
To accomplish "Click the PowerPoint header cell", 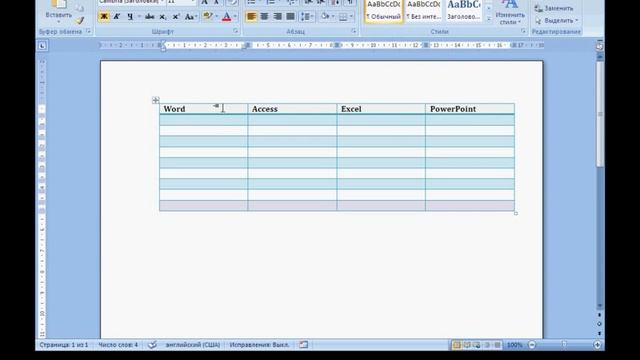I will tap(470, 109).
